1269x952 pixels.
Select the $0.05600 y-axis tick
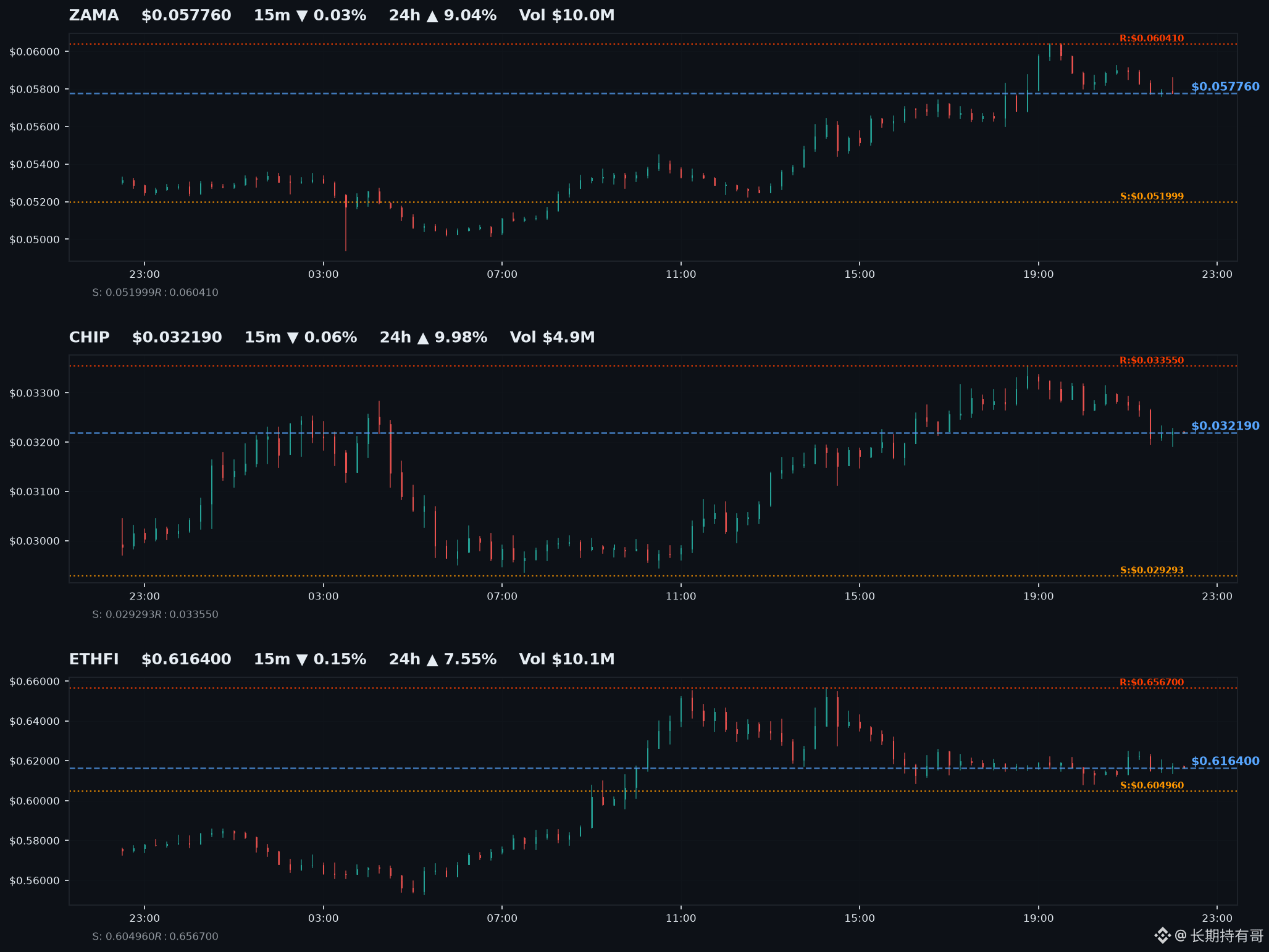(x=35, y=127)
